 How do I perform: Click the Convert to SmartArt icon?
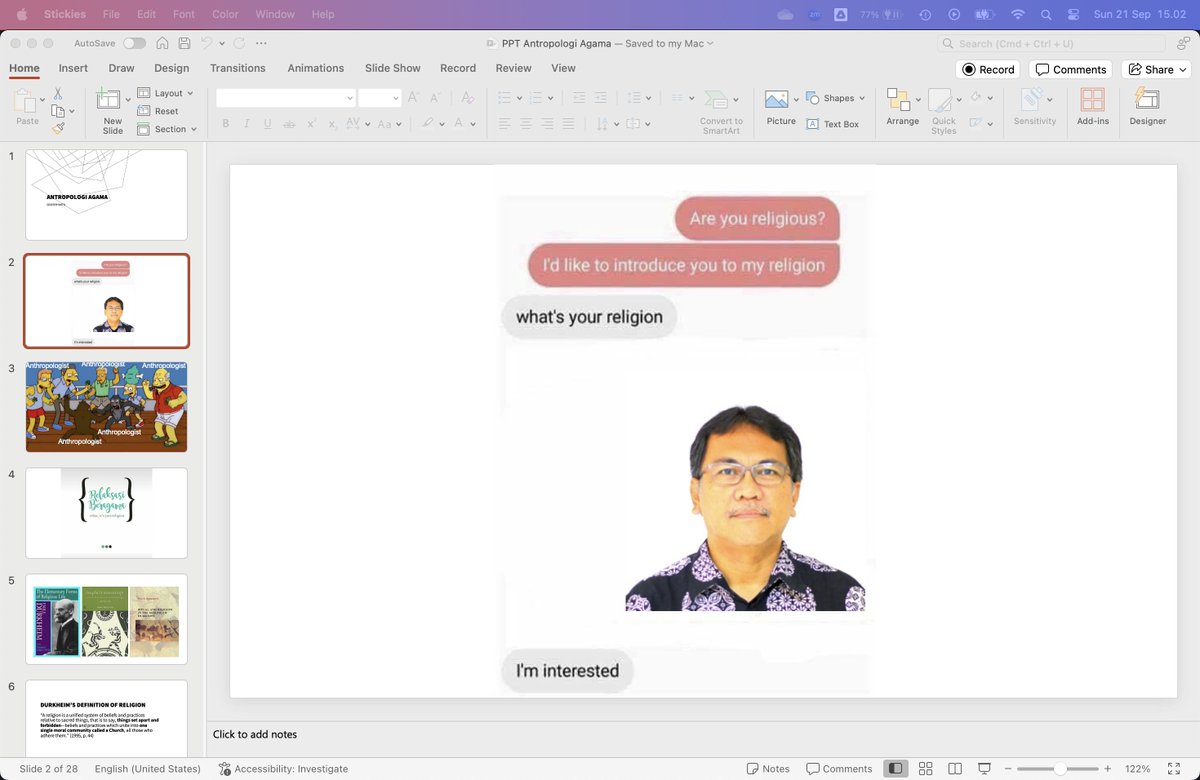click(716, 100)
